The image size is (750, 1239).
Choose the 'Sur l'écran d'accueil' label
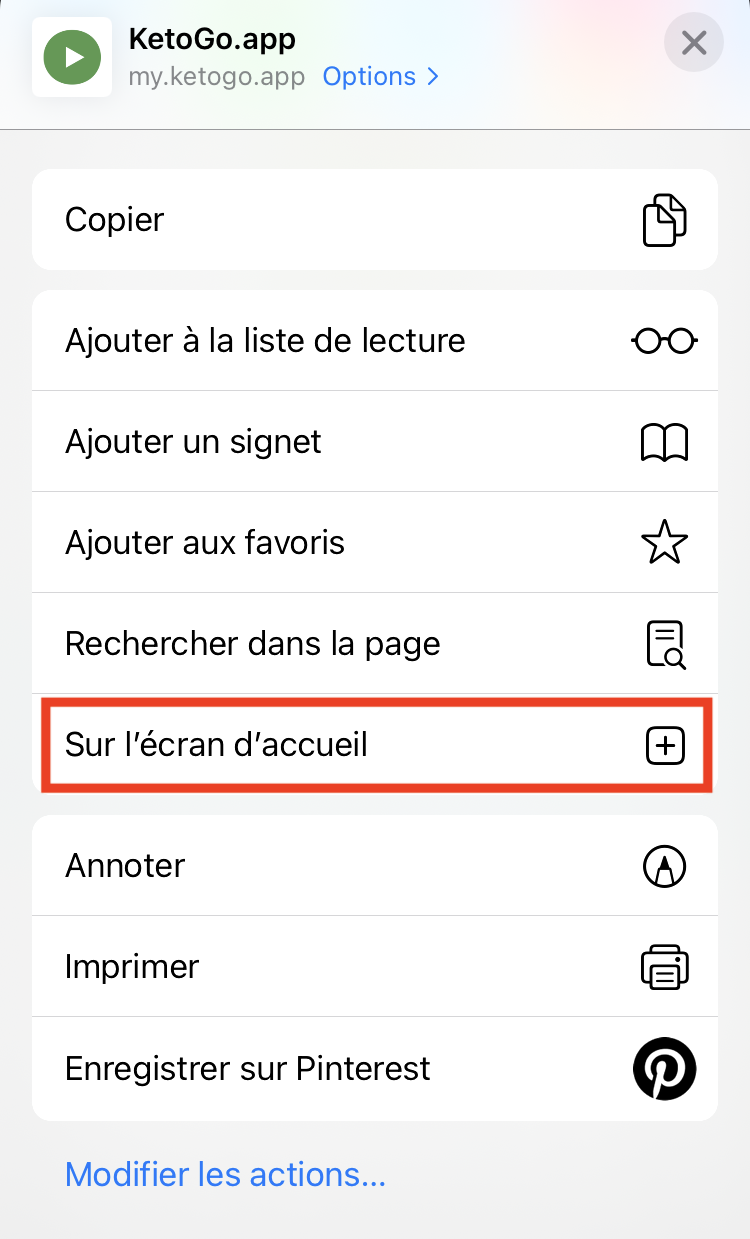(x=216, y=745)
